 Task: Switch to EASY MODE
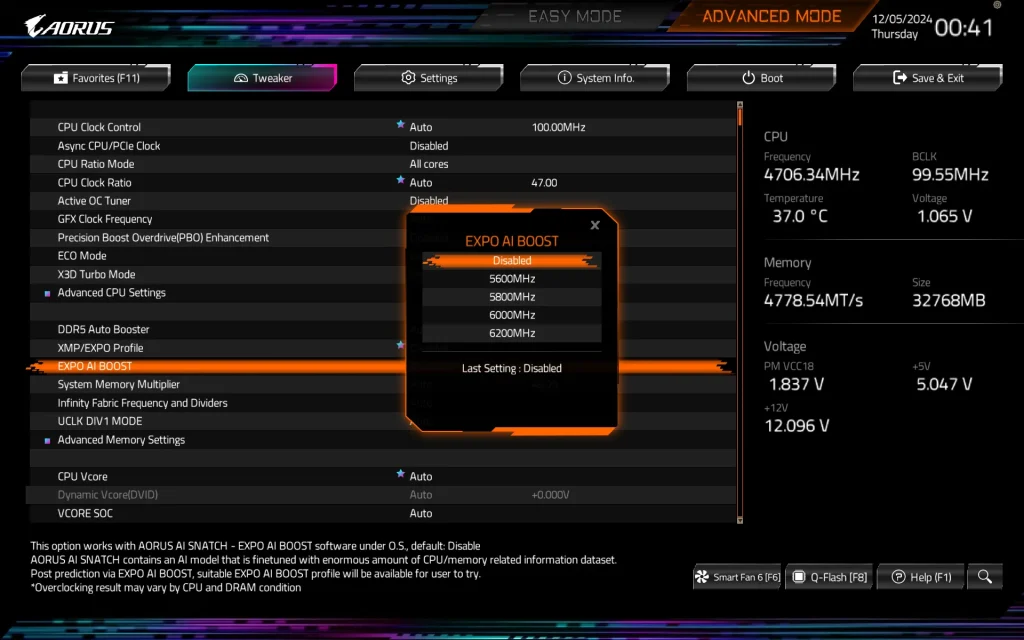pyautogui.click(x=575, y=16)
